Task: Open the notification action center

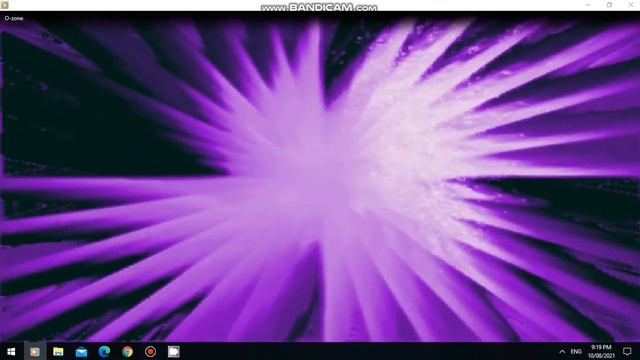Action: (x=627, y=351)
